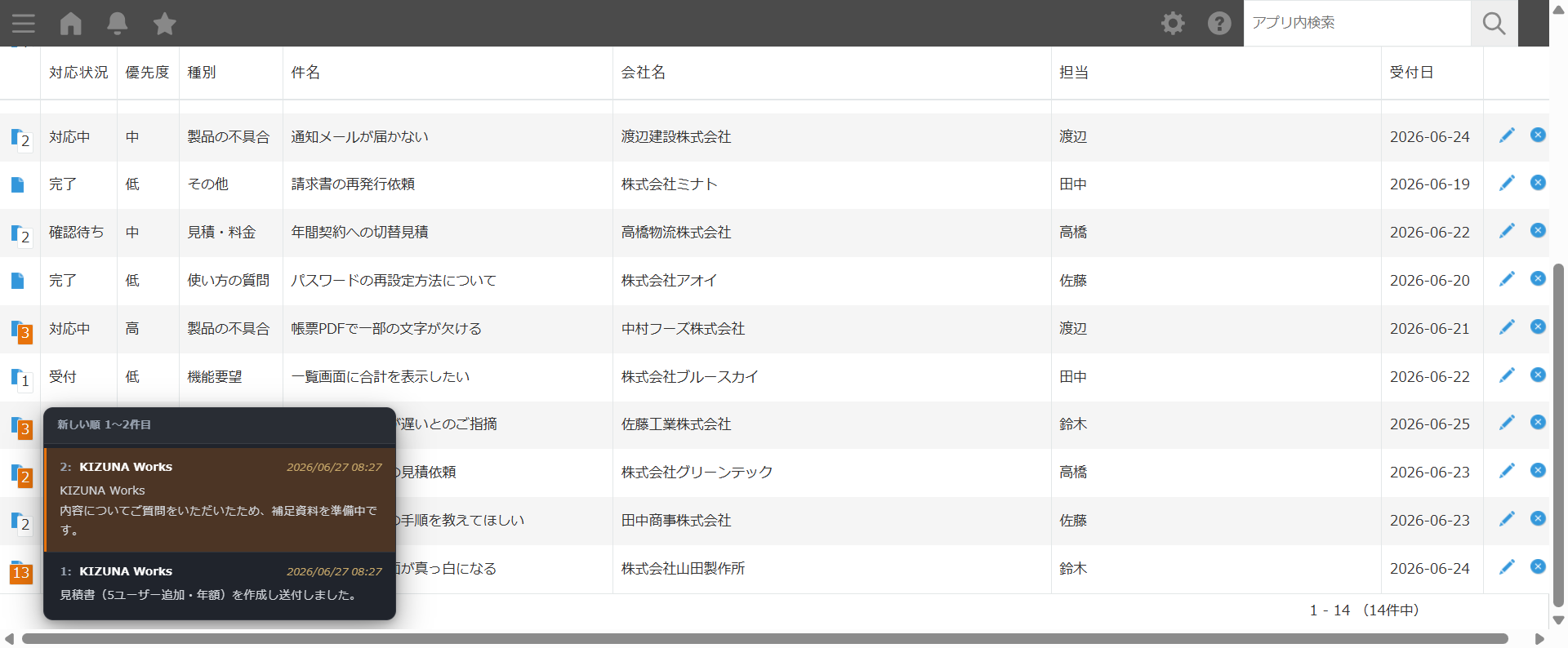The width and height of the screenshot is (1568, 648).
Task: Click the vertical scrollbar thumb
Action: (1558, 435)
